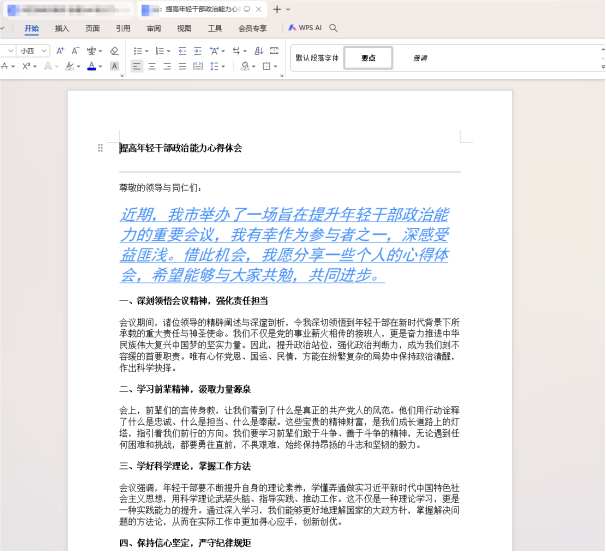
Task: Click heading 三、学好科学理论
Action: [185, 466]
